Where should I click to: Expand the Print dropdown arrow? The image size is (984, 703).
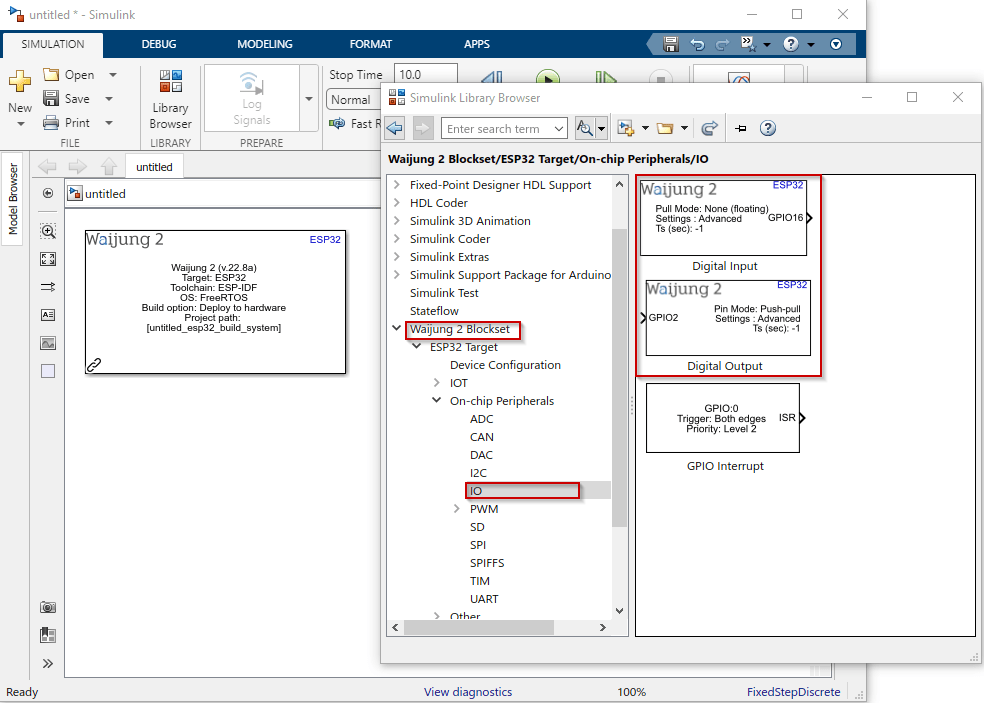point(109,122)
